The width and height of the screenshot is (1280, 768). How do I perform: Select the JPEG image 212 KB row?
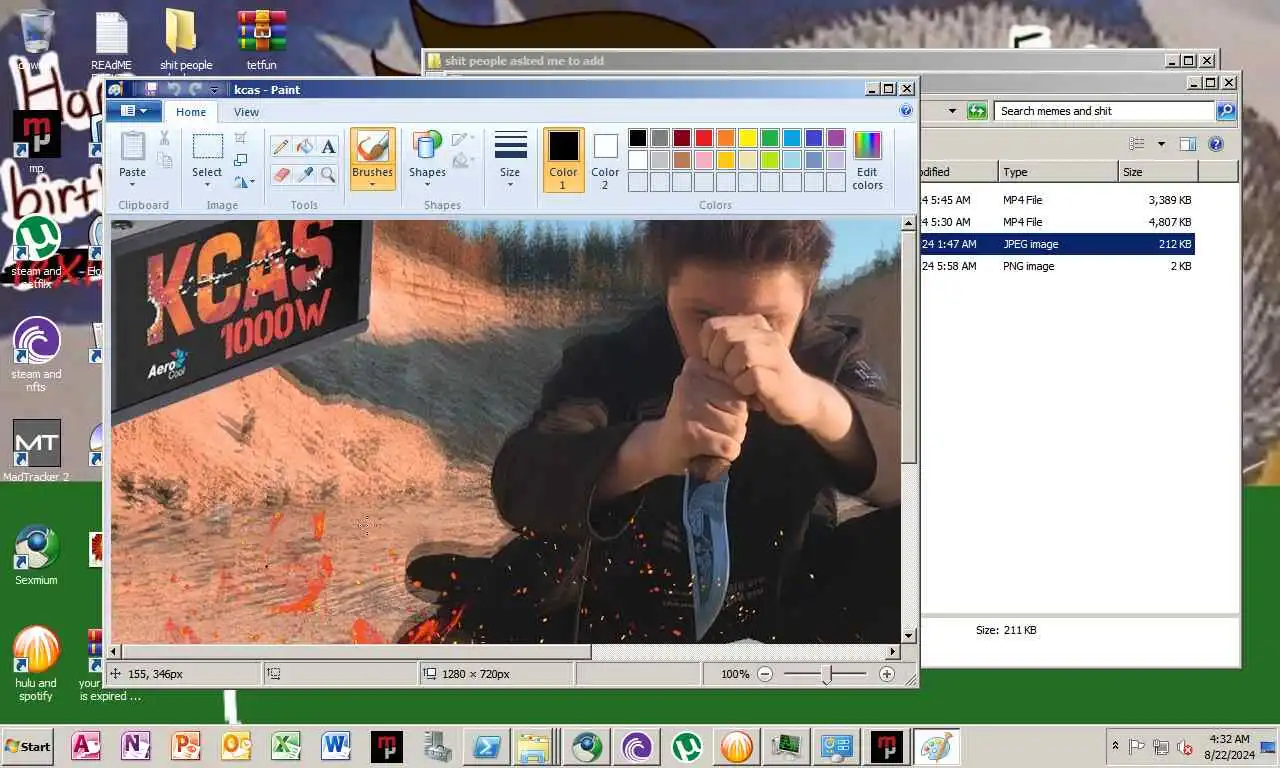[x=1057, y=244]
